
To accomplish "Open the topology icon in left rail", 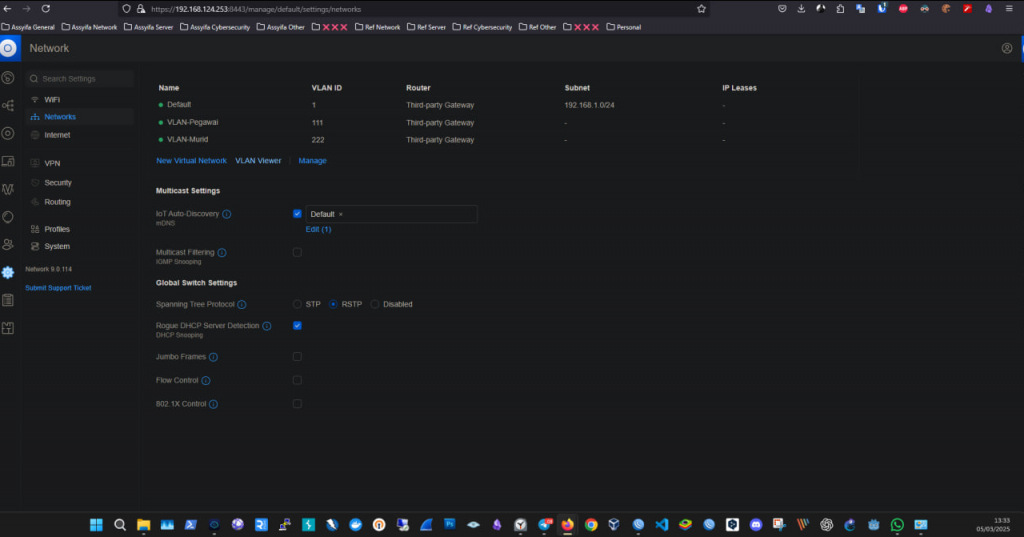I will [x=8, y=105].
